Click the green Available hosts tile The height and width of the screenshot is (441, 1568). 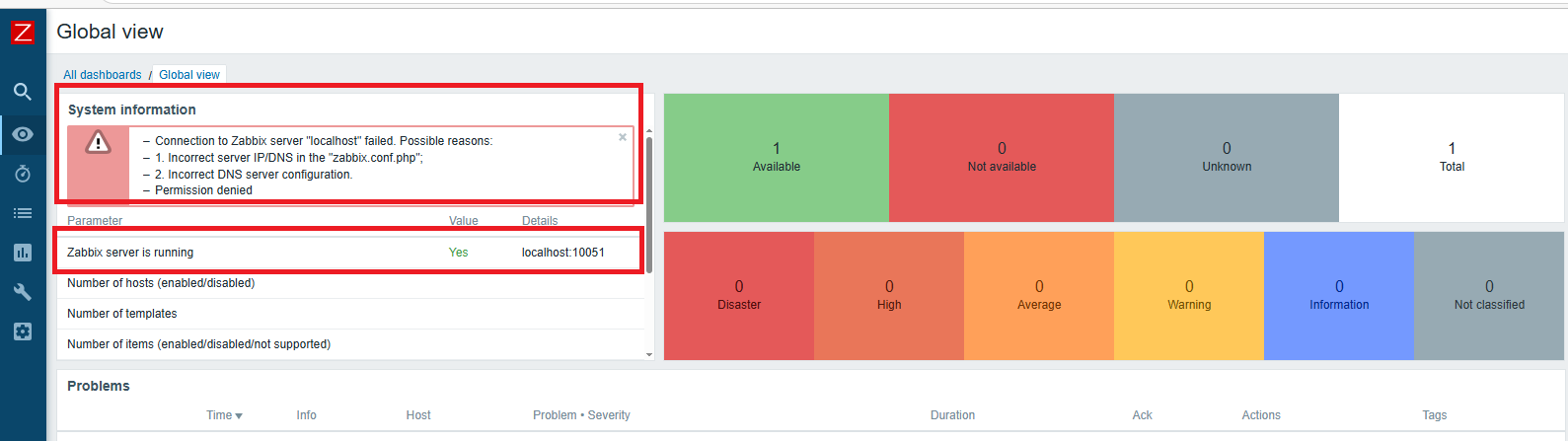pos(777,158)
